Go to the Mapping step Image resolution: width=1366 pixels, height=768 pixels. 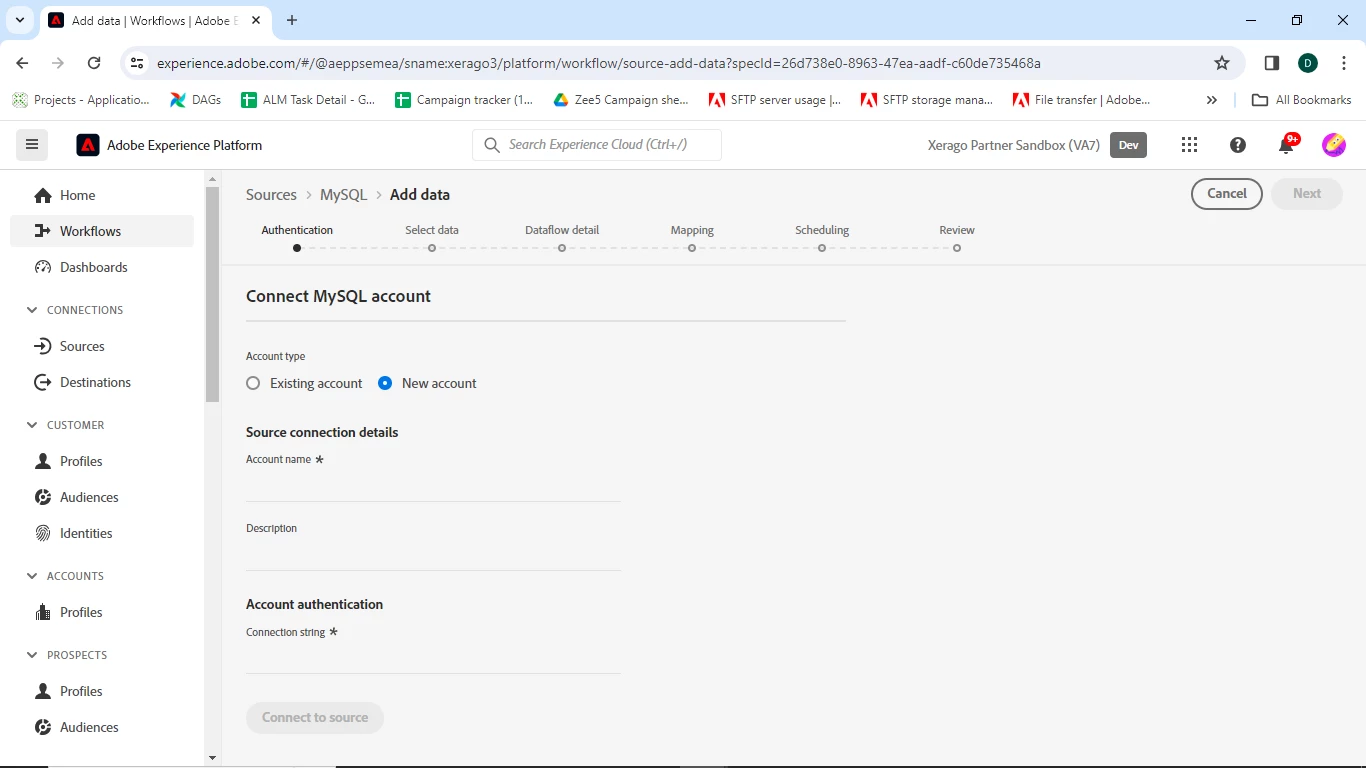tap(692, 238)
